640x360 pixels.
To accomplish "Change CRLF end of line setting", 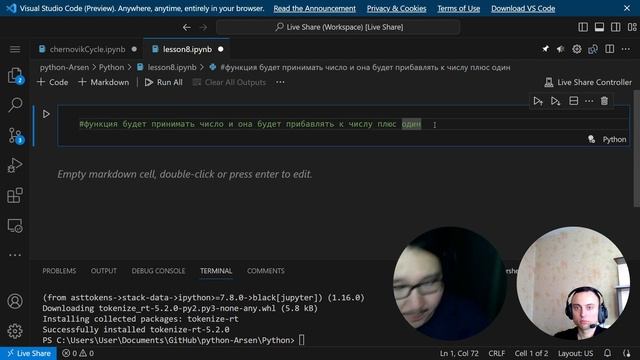I will point(496,353).
